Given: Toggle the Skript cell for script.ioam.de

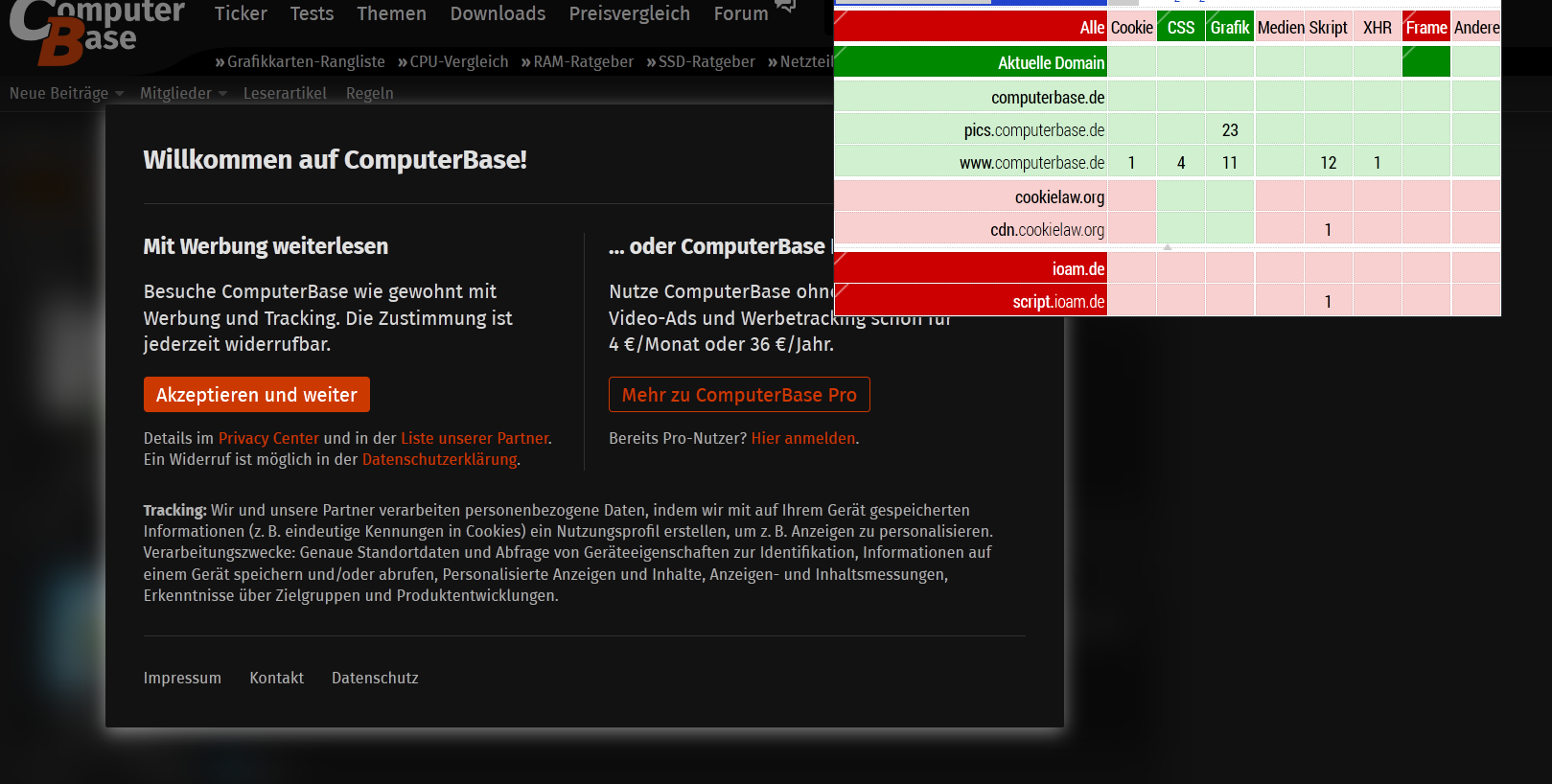Looking at the screenshot, I should pos(1329,301).
